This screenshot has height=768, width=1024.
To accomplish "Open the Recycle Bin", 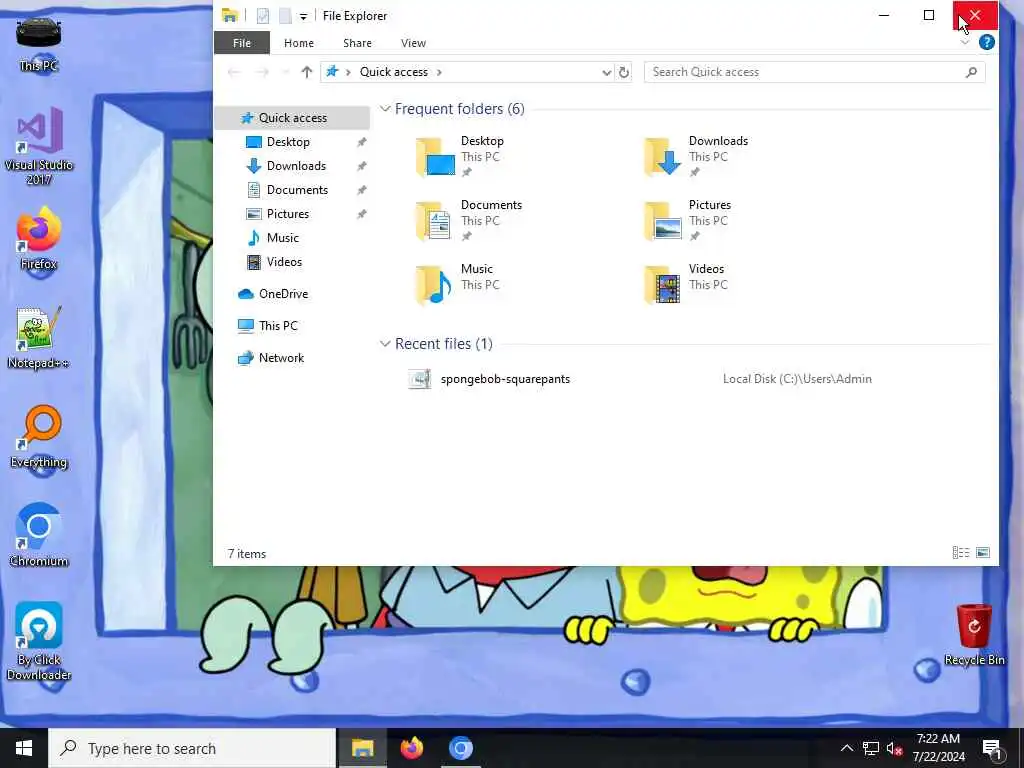I will click(974, 635).
